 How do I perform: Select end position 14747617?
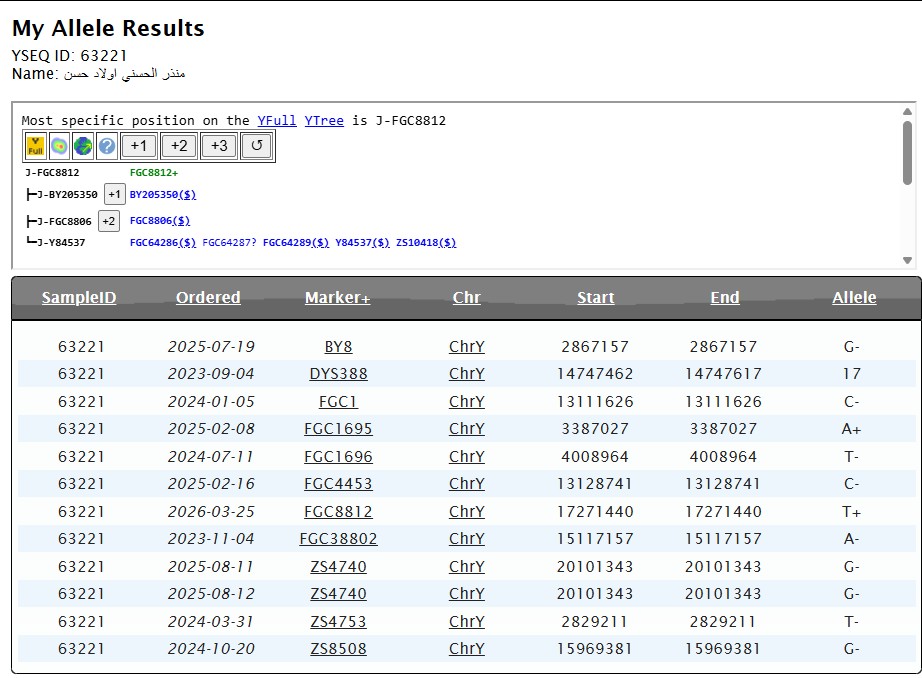[x=723, y=373]
